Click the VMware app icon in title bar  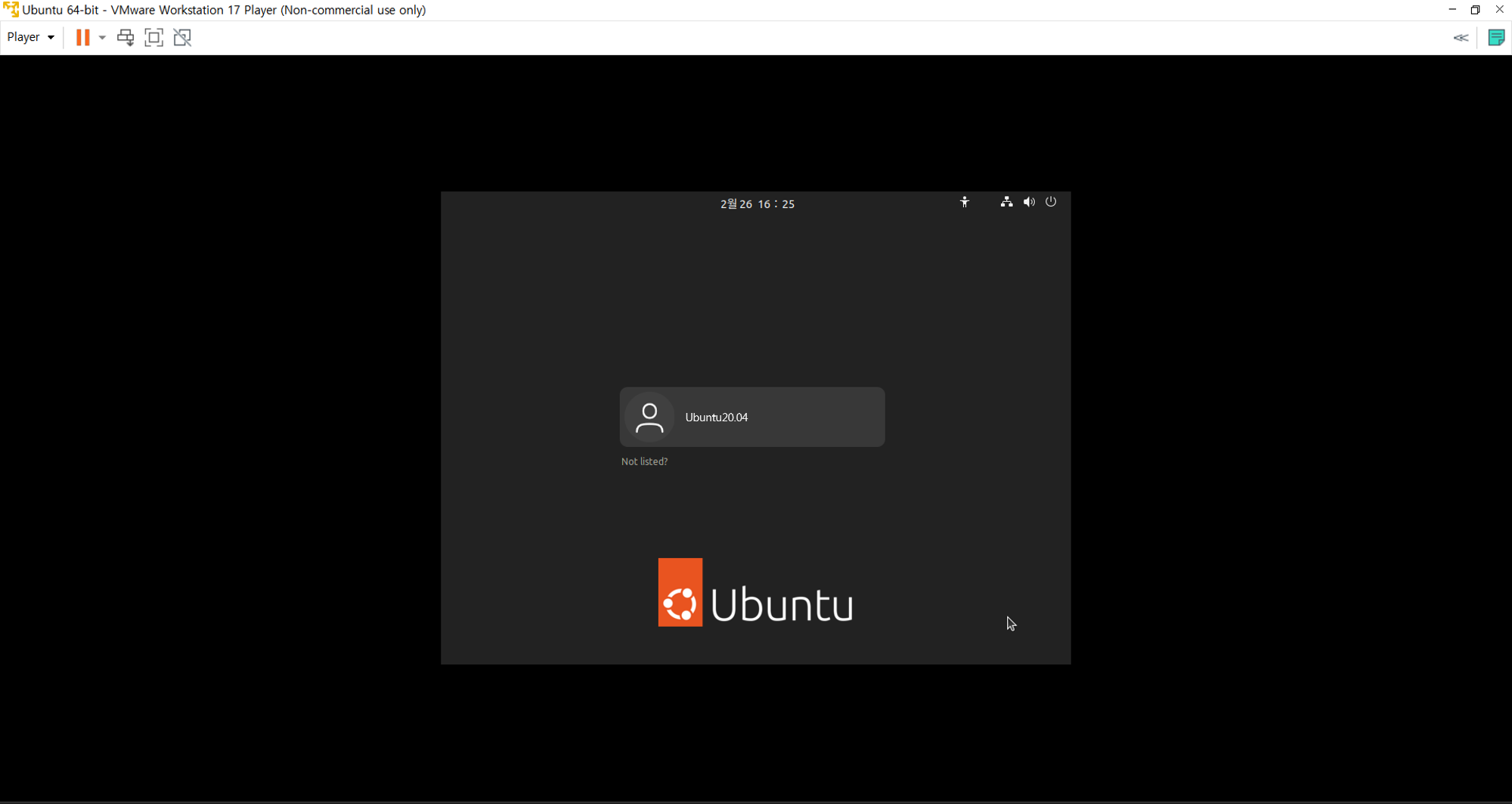point(11,10)
